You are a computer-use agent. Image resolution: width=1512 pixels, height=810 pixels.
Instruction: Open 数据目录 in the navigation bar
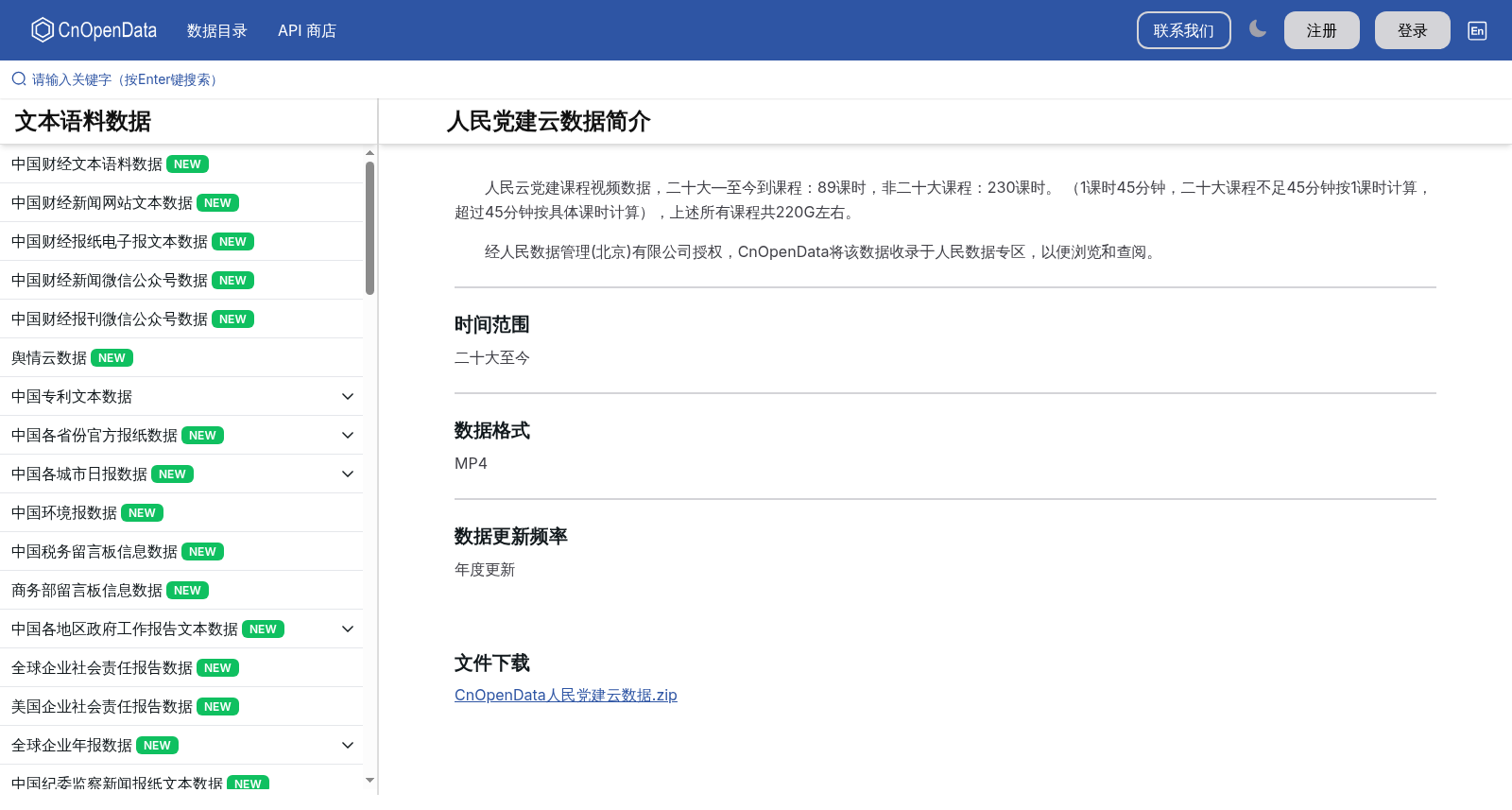pos(217,30)
